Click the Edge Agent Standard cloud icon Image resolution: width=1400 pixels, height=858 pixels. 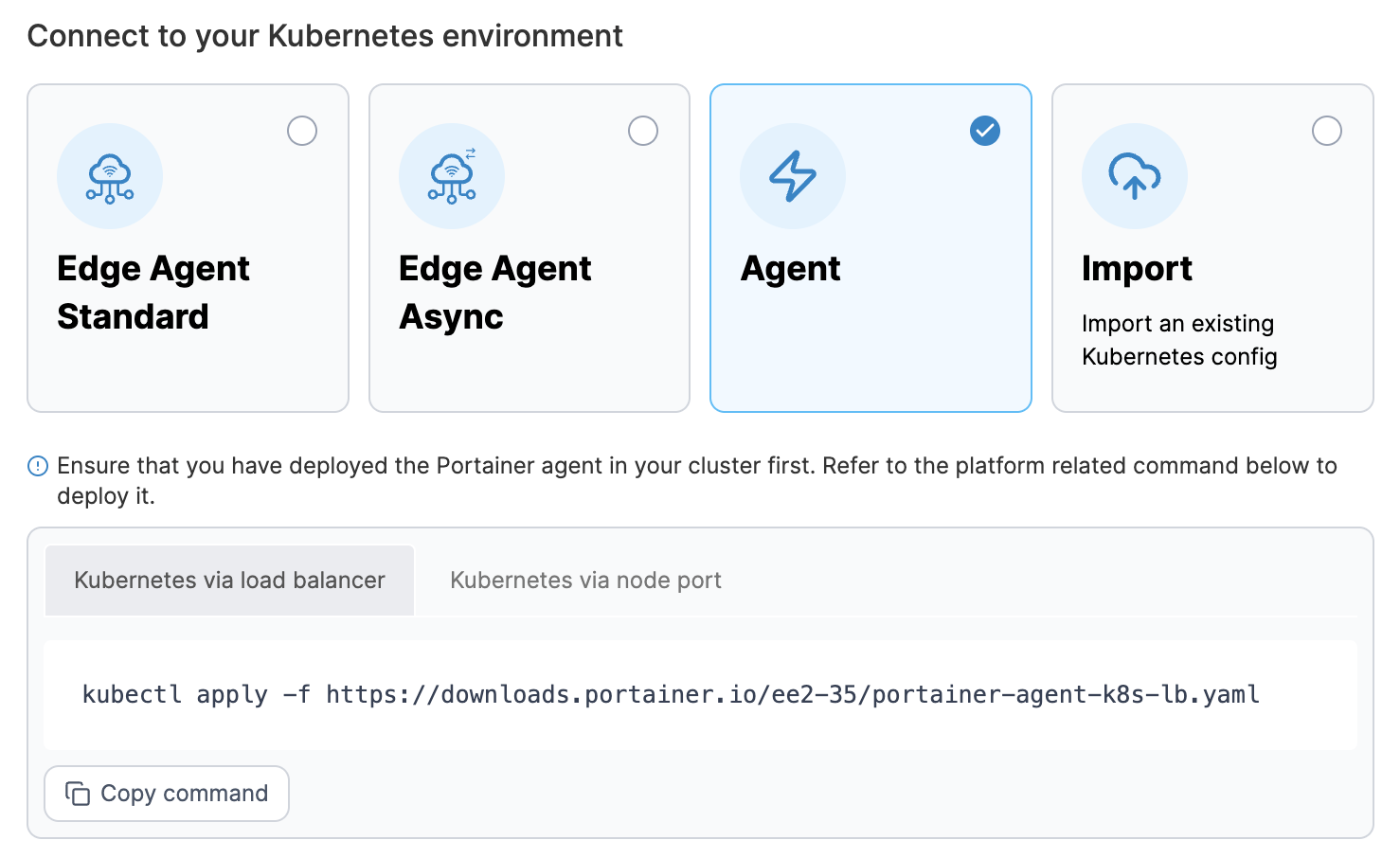pyautogui.click(x=110, y=176)
